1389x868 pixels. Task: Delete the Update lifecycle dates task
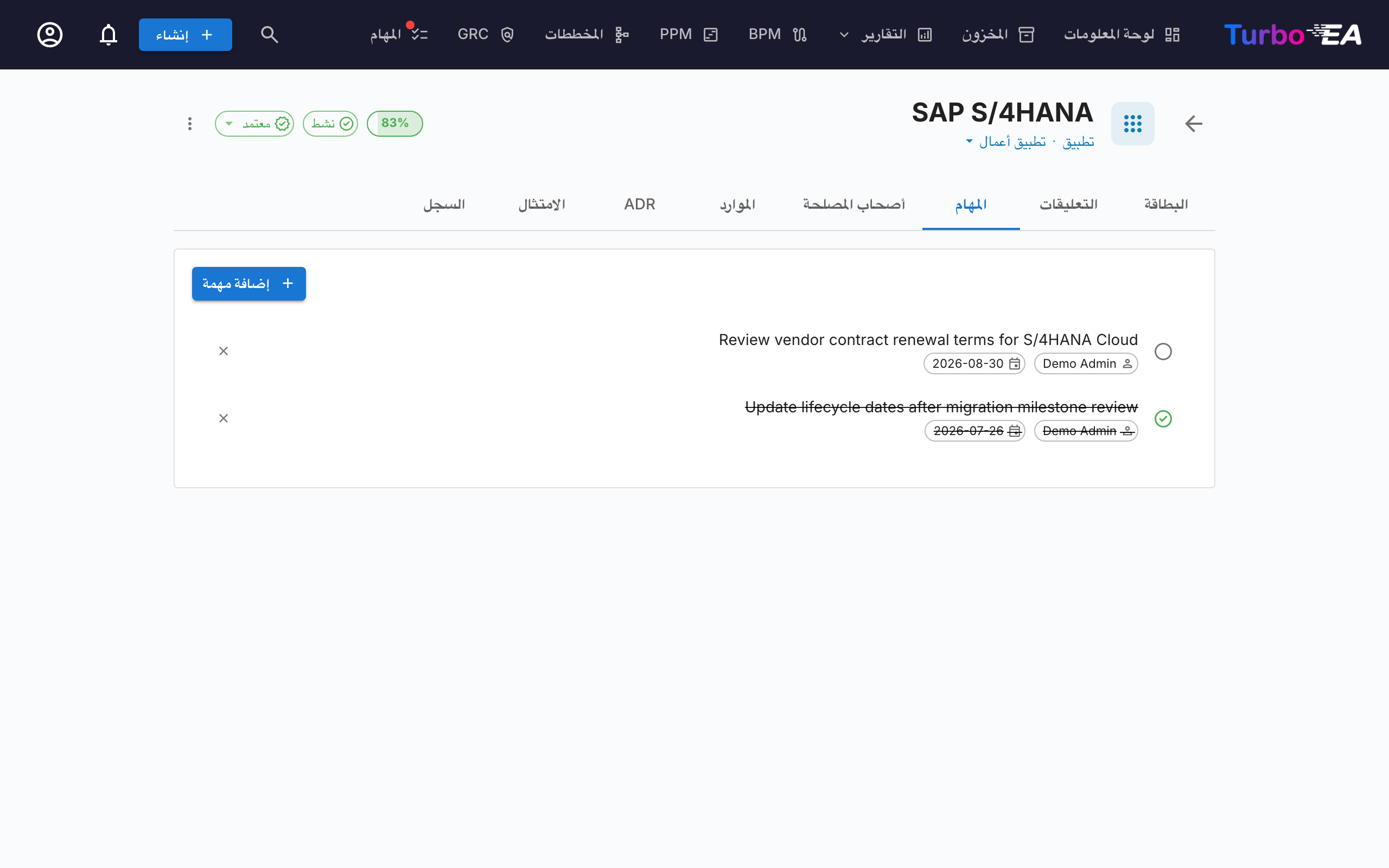pos(224,418)
